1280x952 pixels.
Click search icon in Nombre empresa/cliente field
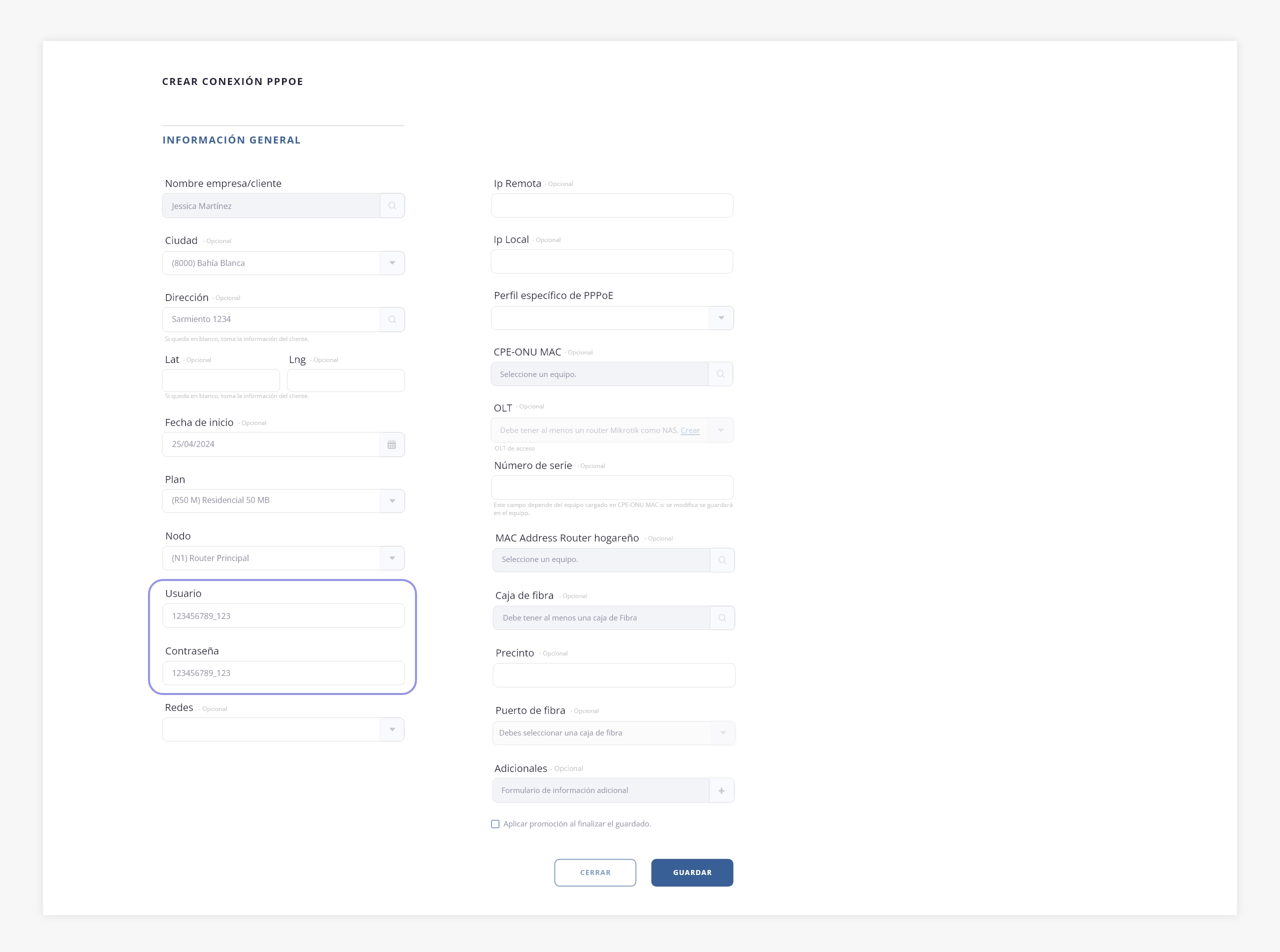pyautogui.click(x=392, y=205)
